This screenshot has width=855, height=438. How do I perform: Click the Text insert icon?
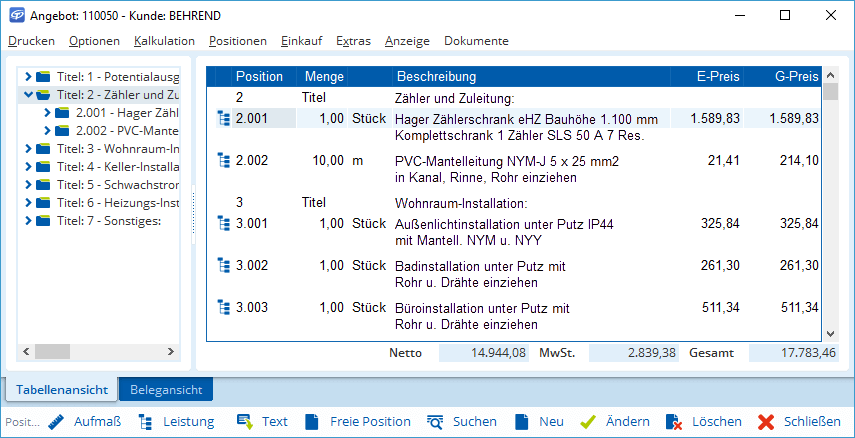(244, 422)
